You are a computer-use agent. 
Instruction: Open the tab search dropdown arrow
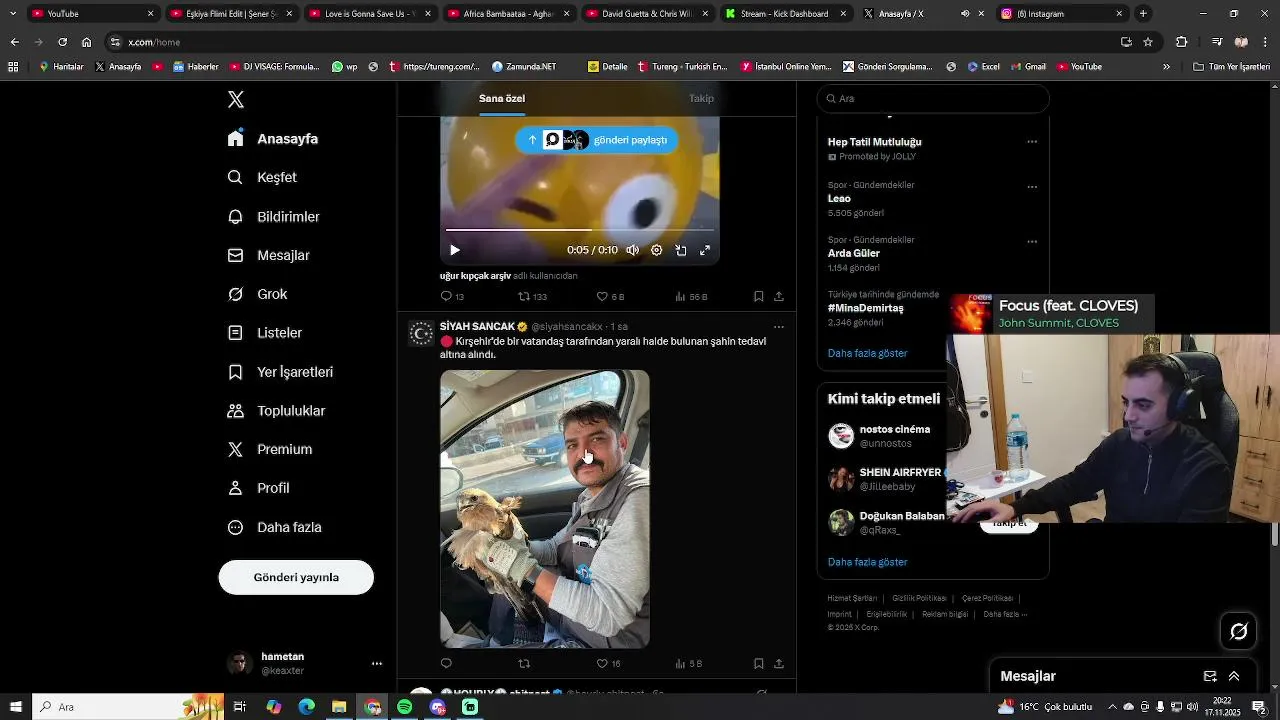coord(14,14)
